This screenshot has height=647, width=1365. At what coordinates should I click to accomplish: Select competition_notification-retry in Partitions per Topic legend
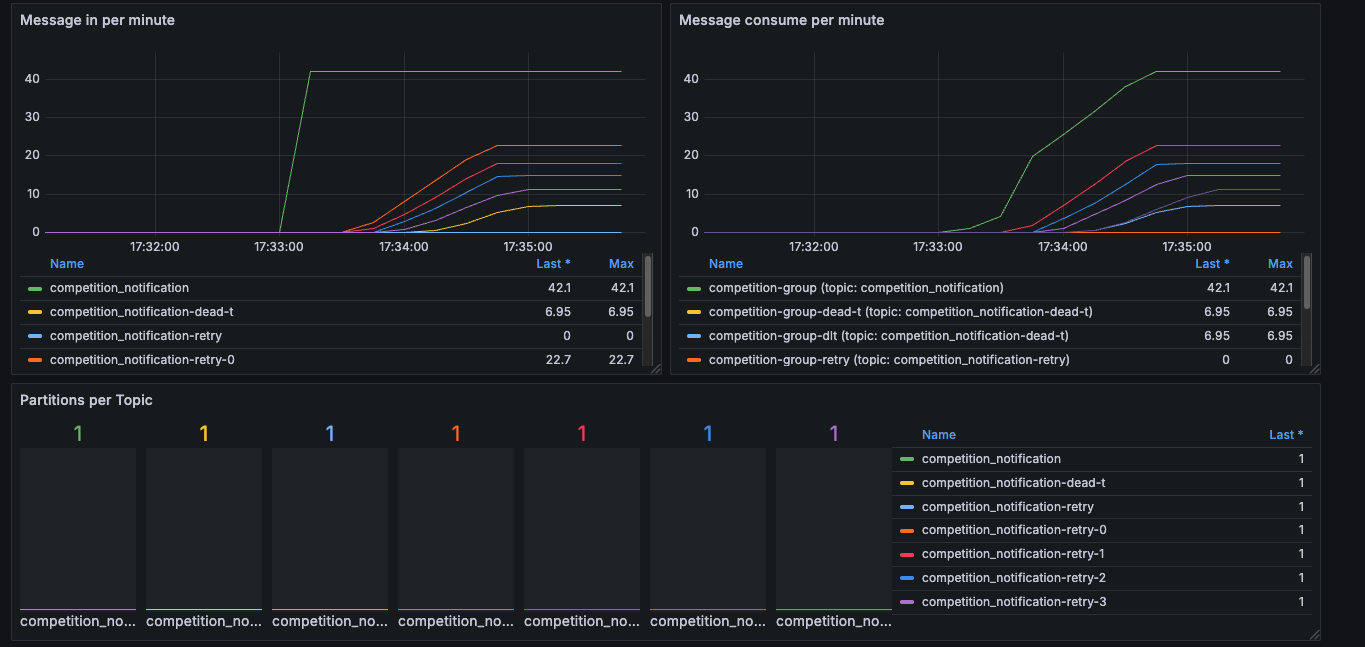pos(1007,507)
